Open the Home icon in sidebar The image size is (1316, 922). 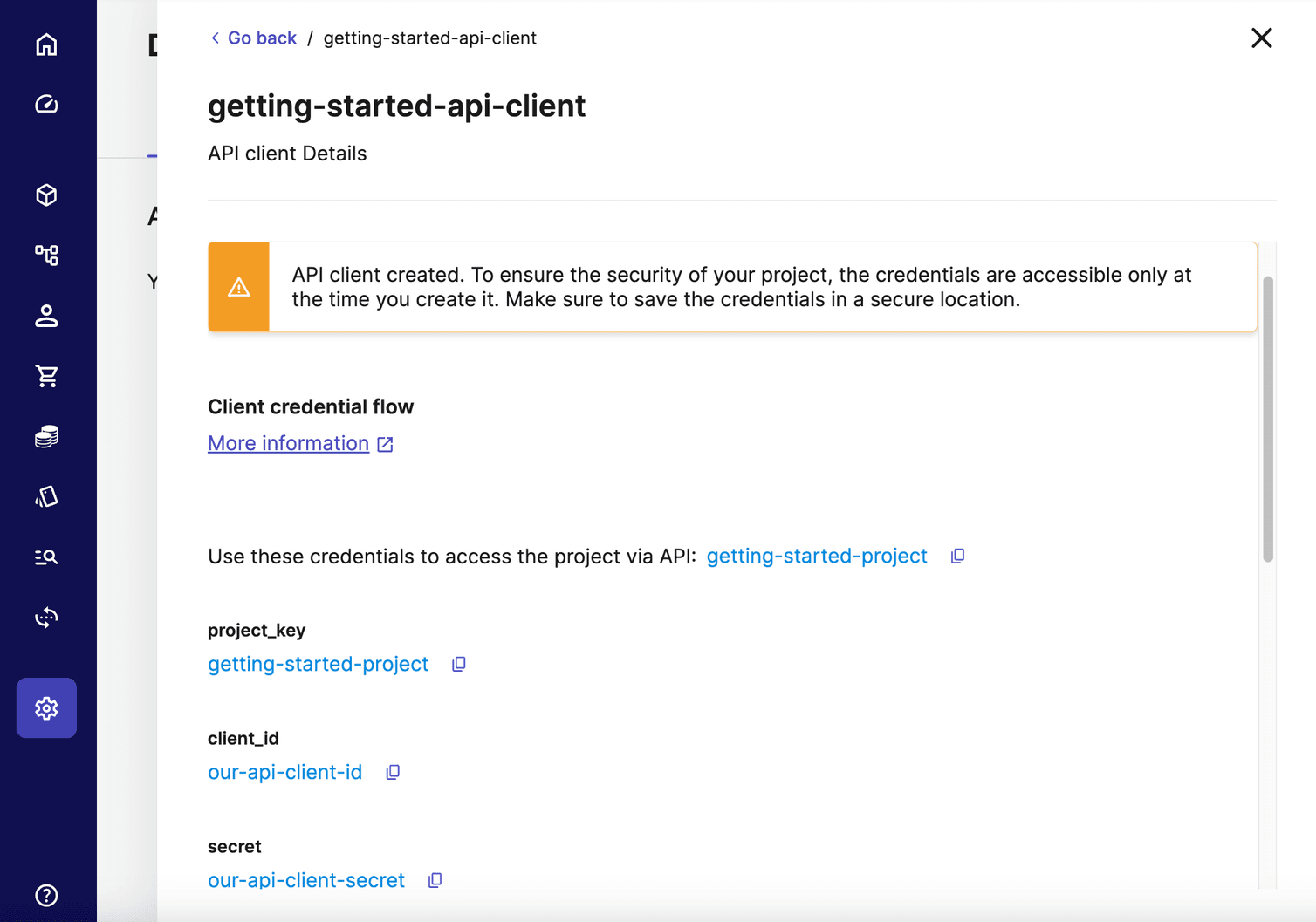pos(46,44)
